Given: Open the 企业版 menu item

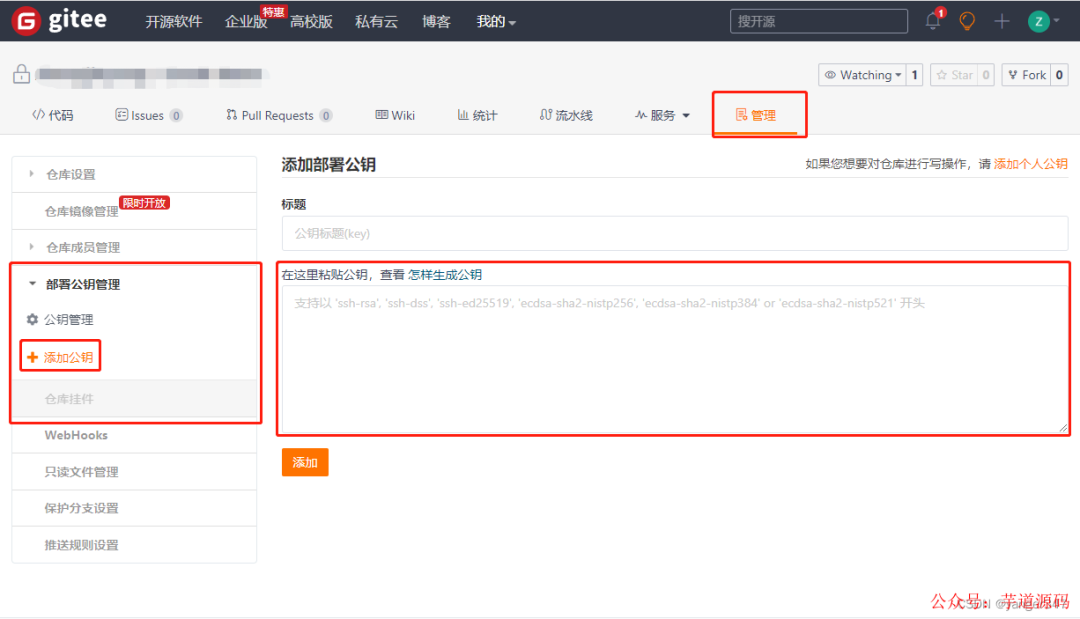Looking at the screenshot, I should point(246,21).
